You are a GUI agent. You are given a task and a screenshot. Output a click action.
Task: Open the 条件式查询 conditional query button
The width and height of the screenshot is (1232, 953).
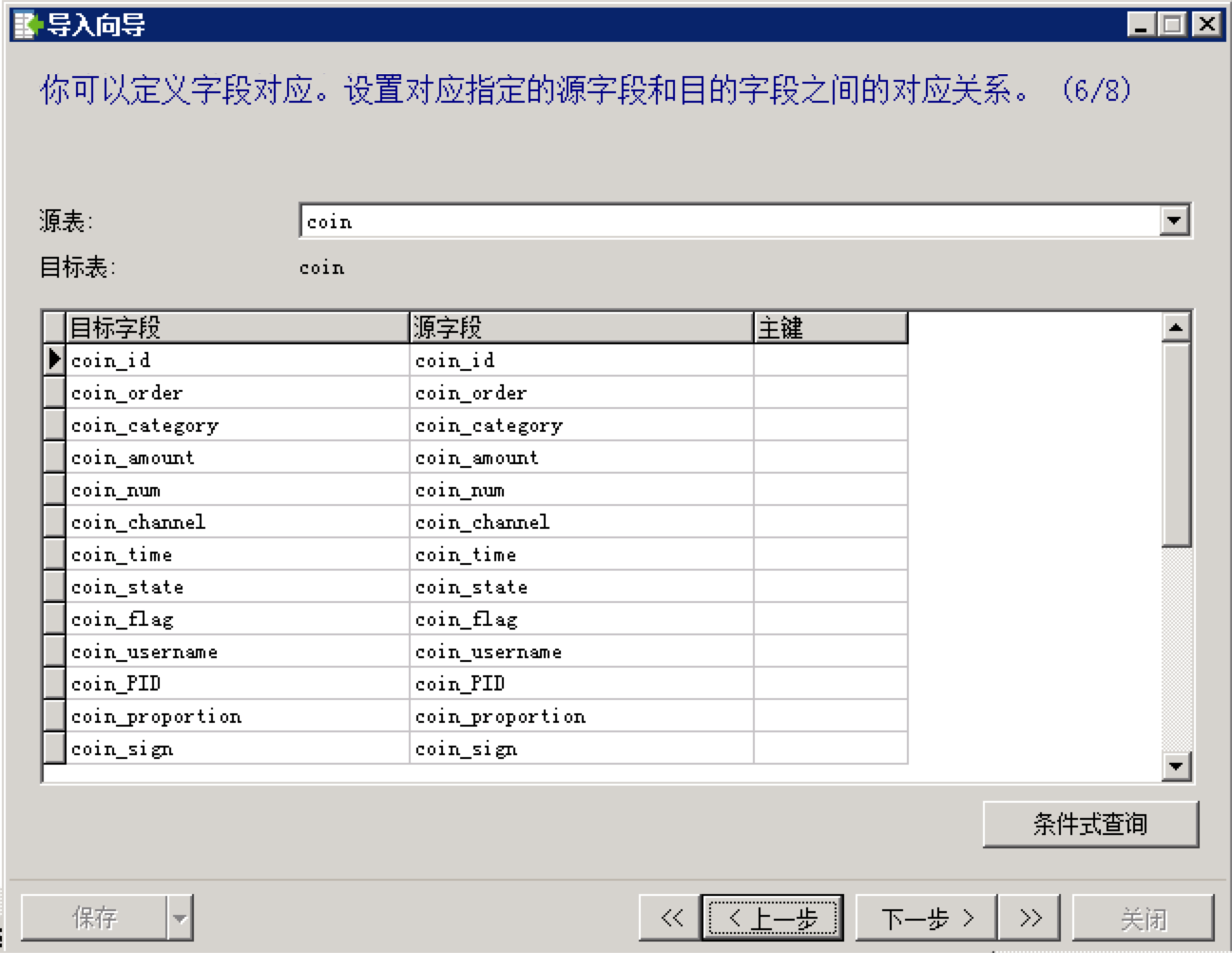tap(1090, 824)
